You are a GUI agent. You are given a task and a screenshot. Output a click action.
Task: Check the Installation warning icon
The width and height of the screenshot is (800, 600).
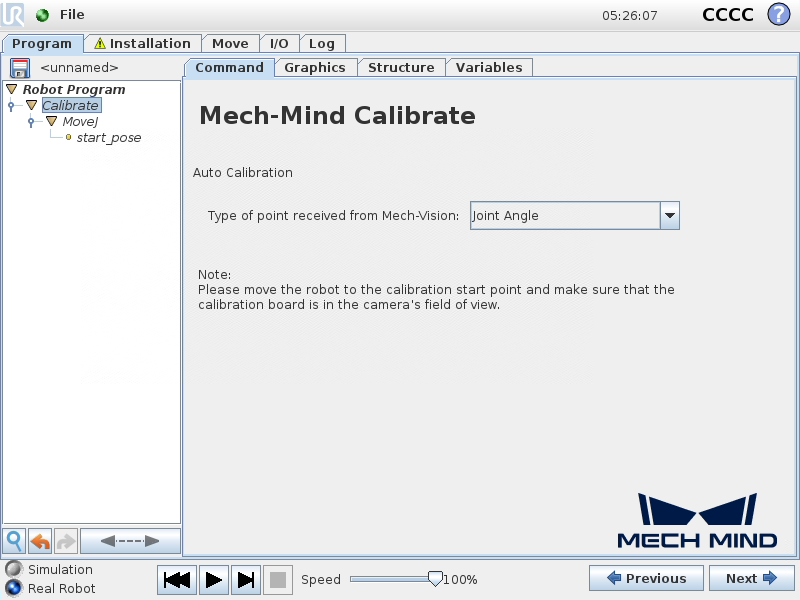tap(98, 43)
